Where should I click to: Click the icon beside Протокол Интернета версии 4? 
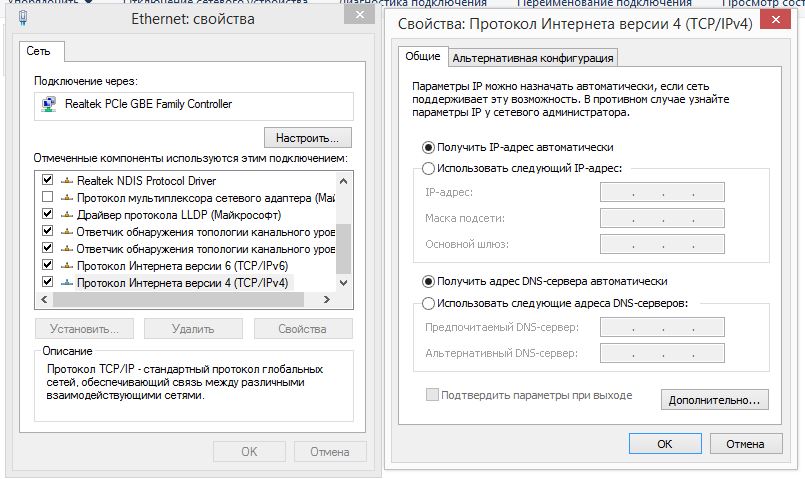67,282
